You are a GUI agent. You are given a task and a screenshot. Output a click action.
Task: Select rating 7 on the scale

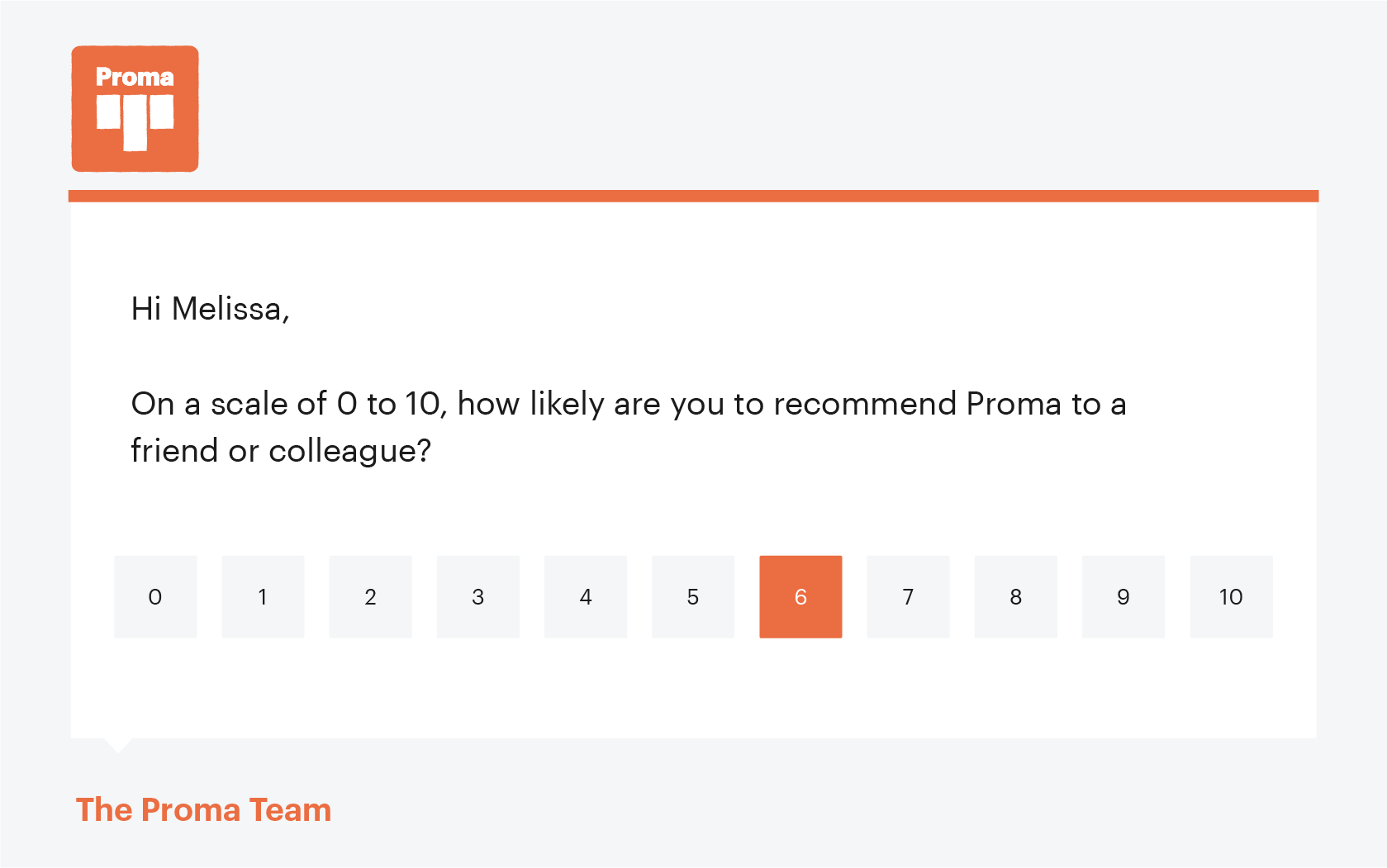tap(908, 596)
